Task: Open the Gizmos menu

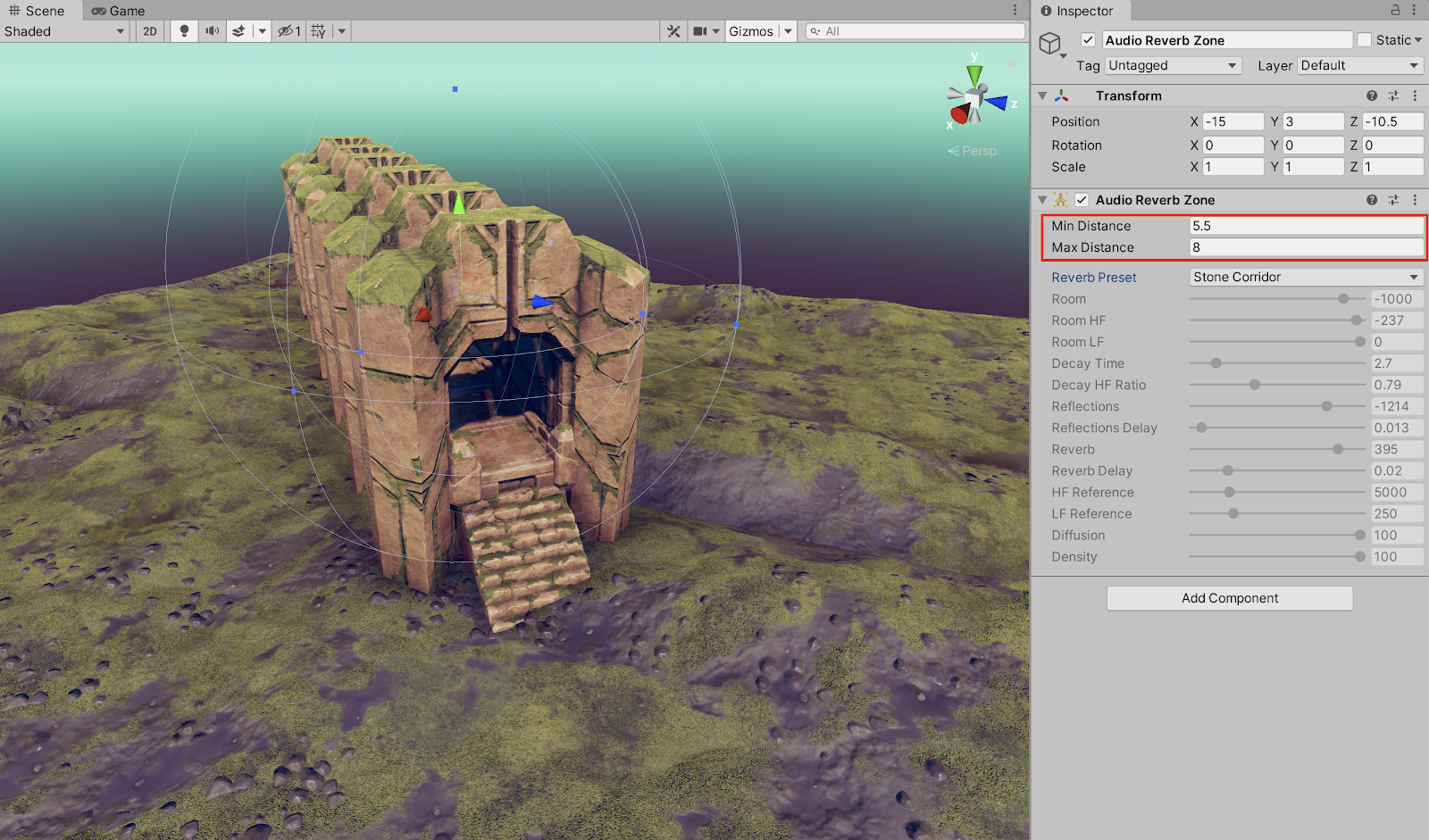Action: 751,31
